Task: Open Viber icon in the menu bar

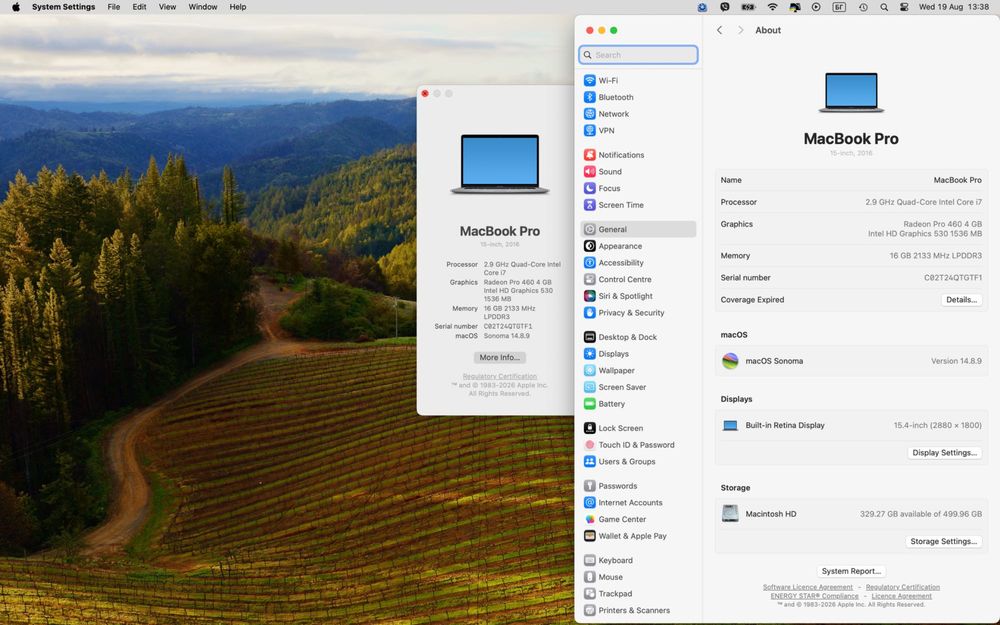Action: click(x=724, y=7)
